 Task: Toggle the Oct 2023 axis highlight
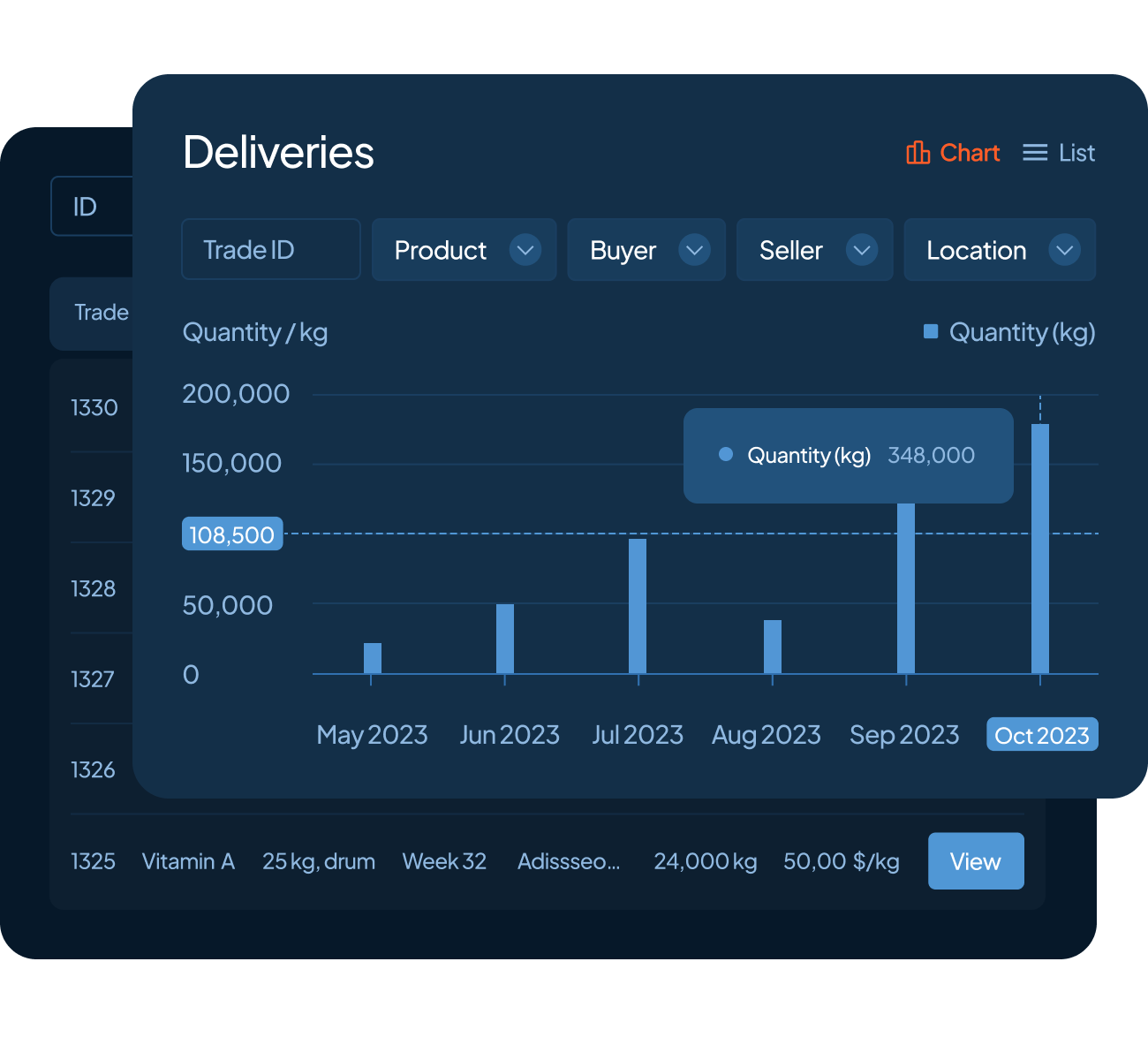[x=1042, y=734]
